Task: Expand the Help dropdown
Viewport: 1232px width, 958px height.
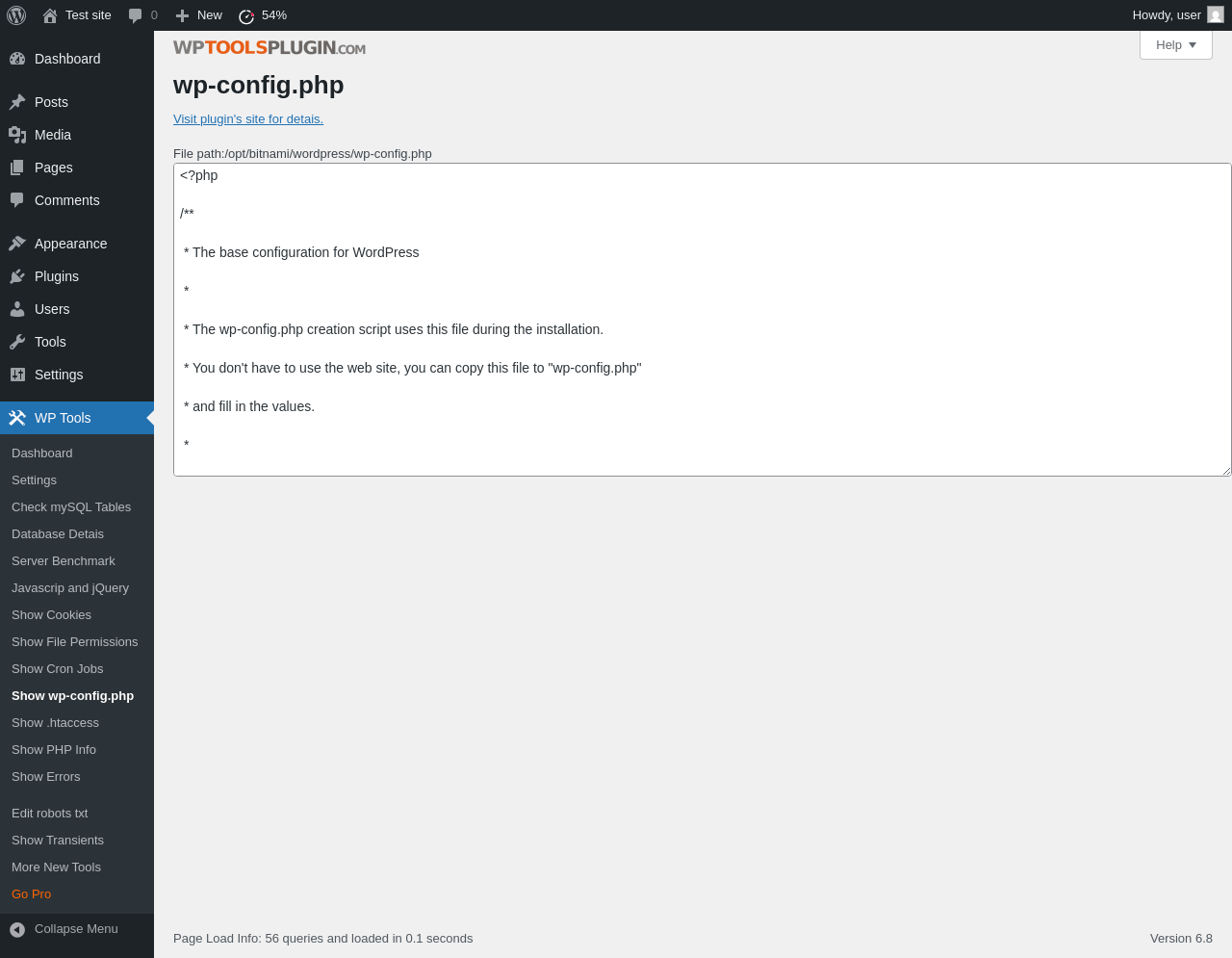Action: pyautogui.click(x=1175, y=45)
